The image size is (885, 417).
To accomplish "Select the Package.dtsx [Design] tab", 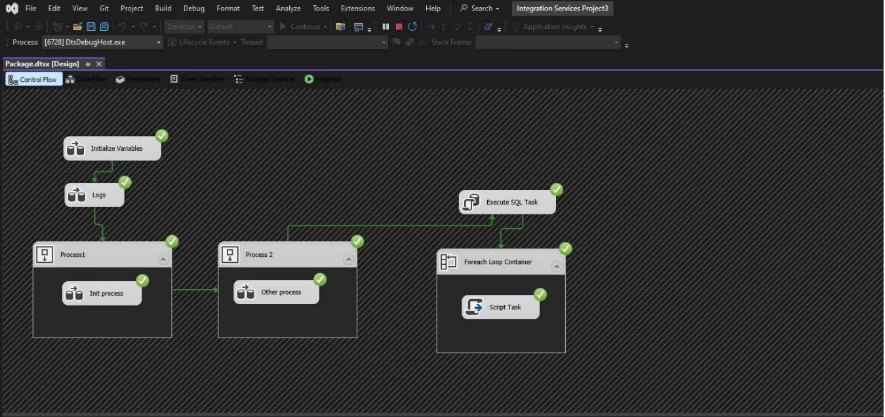I will [x=42, y=64].
